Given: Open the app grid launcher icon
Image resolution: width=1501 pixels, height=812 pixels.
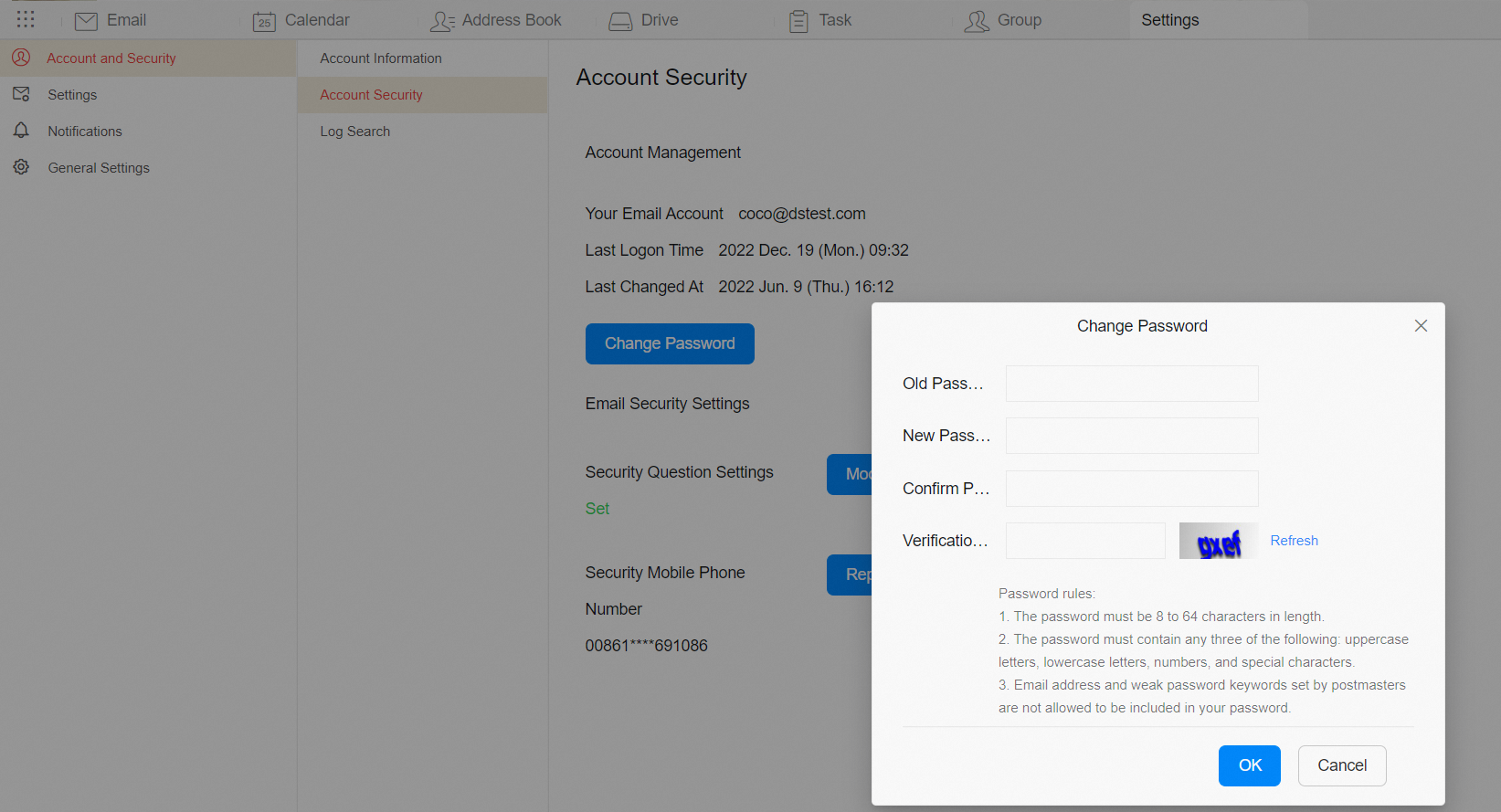Looking at the screenshot, I should [x=26, y=19].
